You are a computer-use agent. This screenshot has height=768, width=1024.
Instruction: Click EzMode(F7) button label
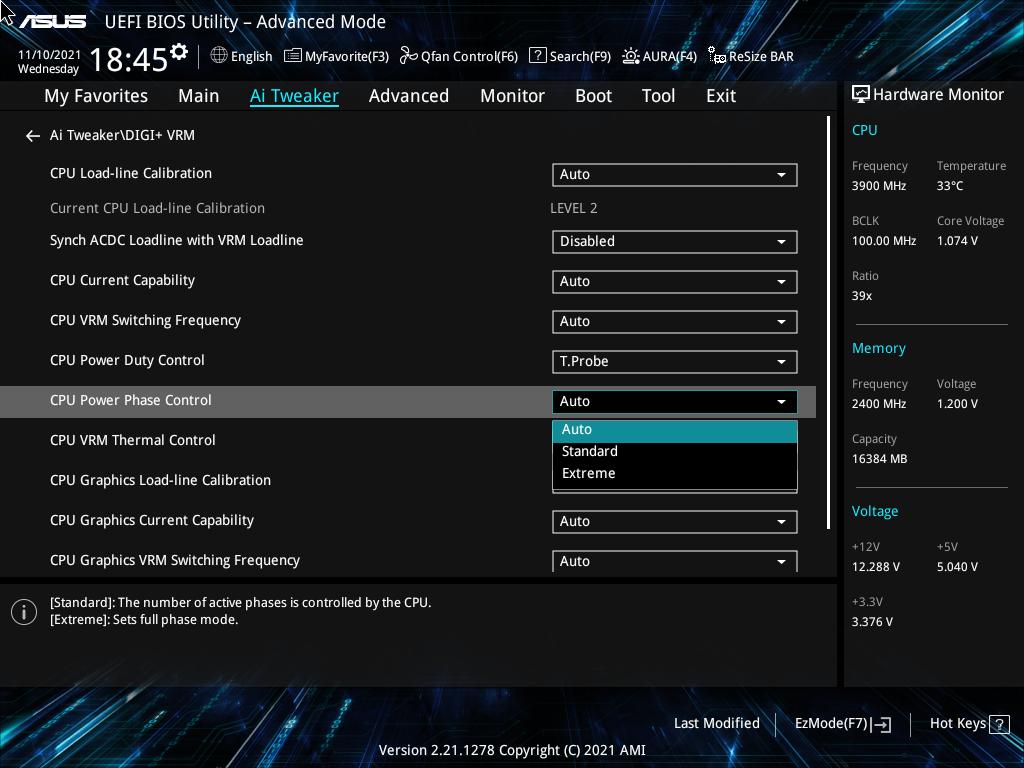click(831, 724)
